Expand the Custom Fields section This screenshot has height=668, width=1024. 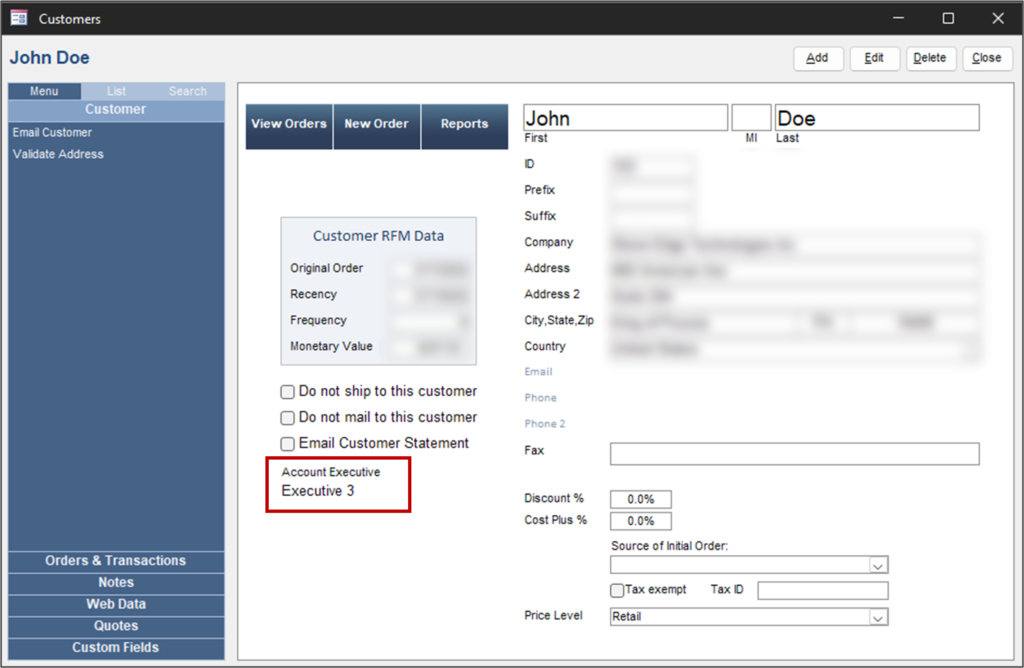(116, 648)
